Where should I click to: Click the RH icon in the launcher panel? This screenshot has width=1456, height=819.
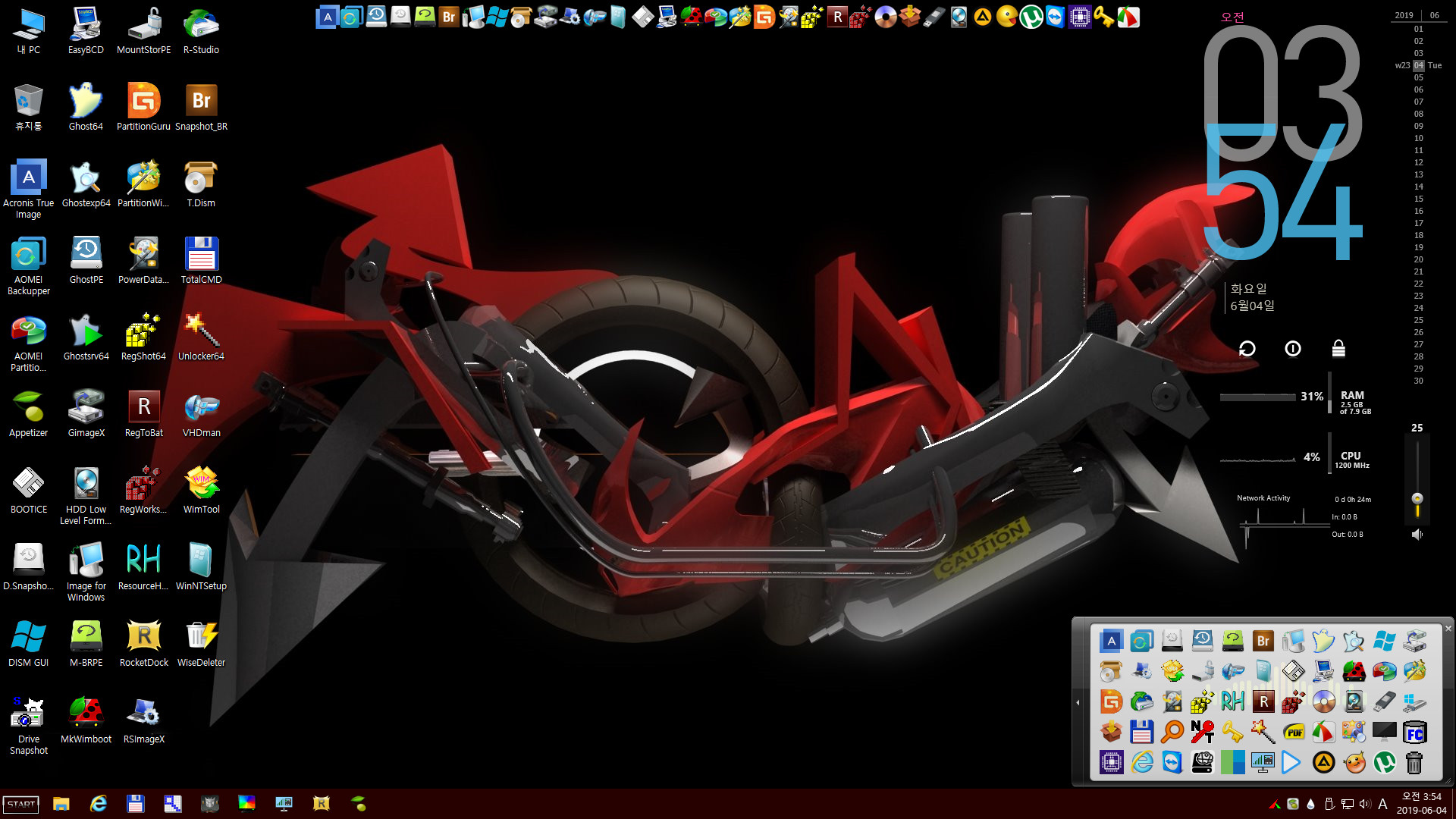(1233, 701)
